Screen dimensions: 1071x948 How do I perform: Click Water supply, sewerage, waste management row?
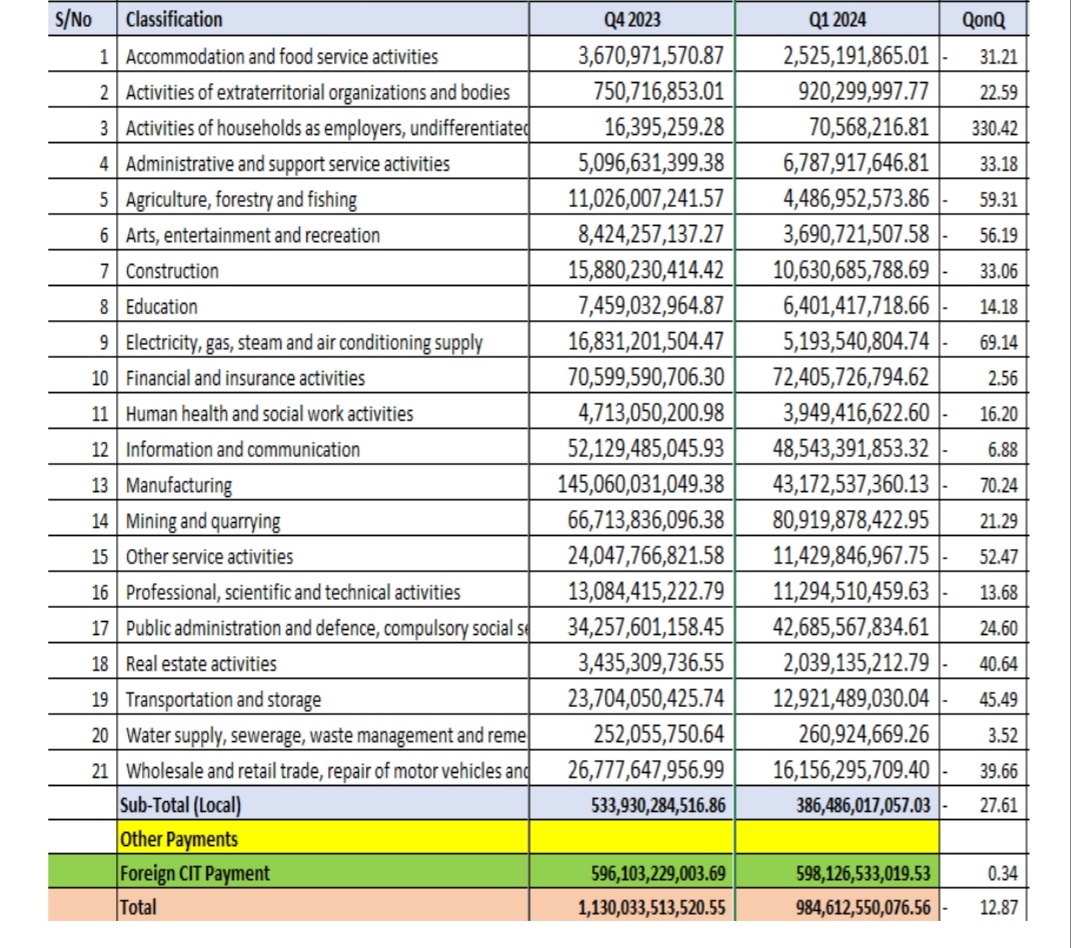click(326, 735)
